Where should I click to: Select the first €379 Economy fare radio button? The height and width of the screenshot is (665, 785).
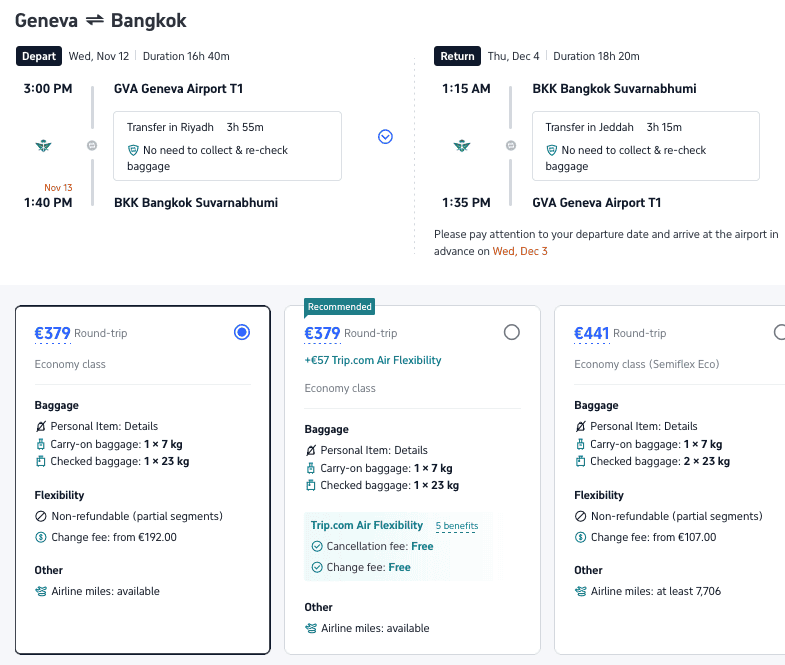coord(241,333)
